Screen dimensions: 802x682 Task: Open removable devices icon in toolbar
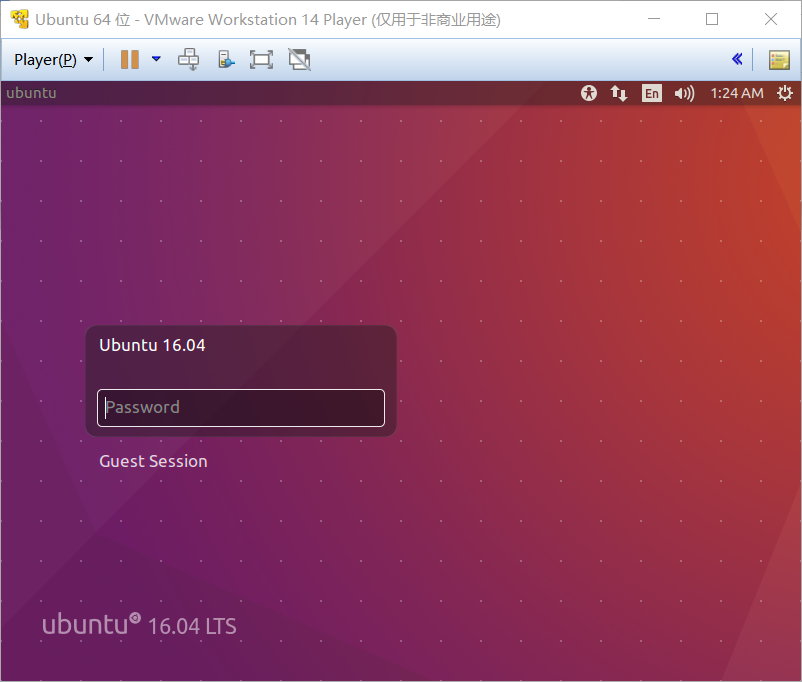pos(226,60)
